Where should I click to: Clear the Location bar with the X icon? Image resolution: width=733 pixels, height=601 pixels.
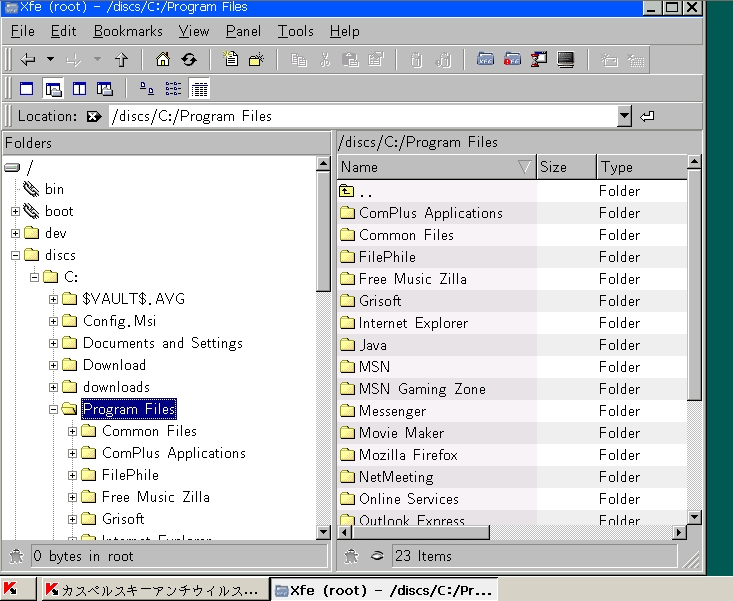pyautogui.click(x=94, y=116)
